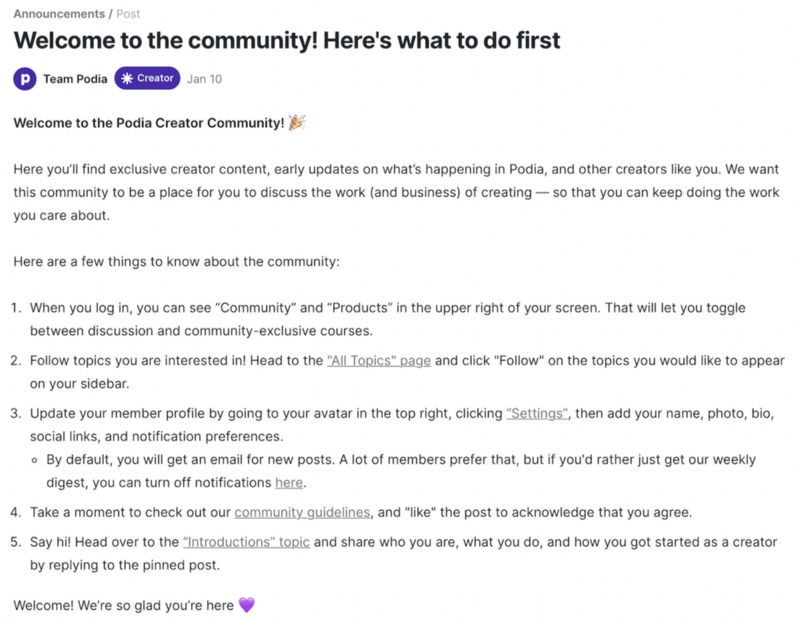Image resolution: width=800 pixels, height=621 pixels.
Task: Click the paragraph about exclusive creator content
Action: click(396, 192)
